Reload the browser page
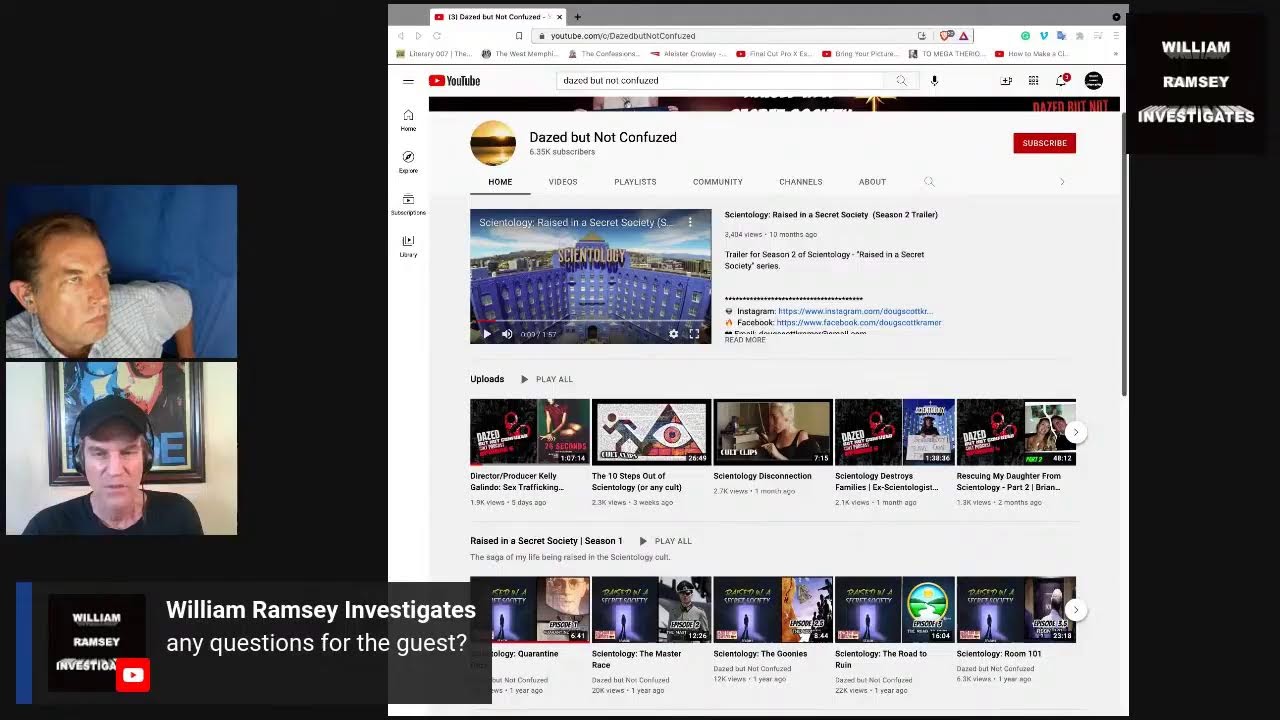Viewport: 1280px width, 720px height. point(437,36)
